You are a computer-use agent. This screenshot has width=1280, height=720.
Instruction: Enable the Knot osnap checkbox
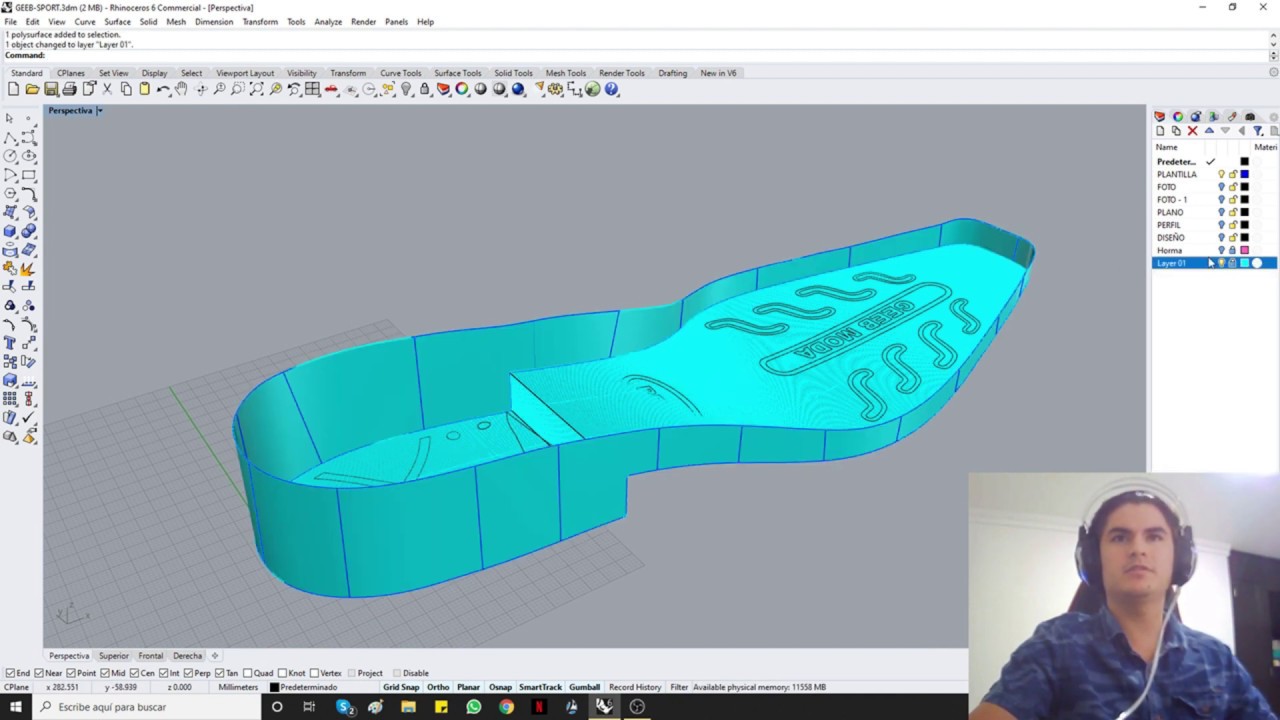tap(282, 673)
